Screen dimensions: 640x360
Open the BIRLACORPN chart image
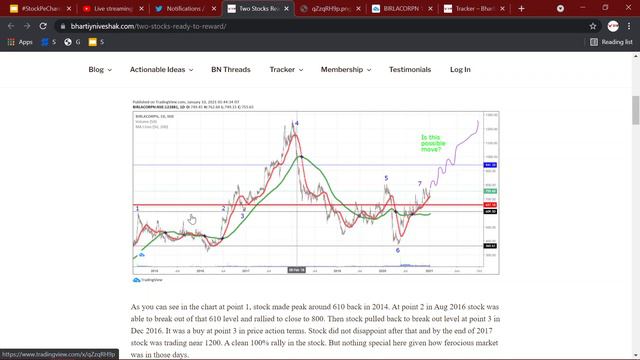click(x=316, y=192)
